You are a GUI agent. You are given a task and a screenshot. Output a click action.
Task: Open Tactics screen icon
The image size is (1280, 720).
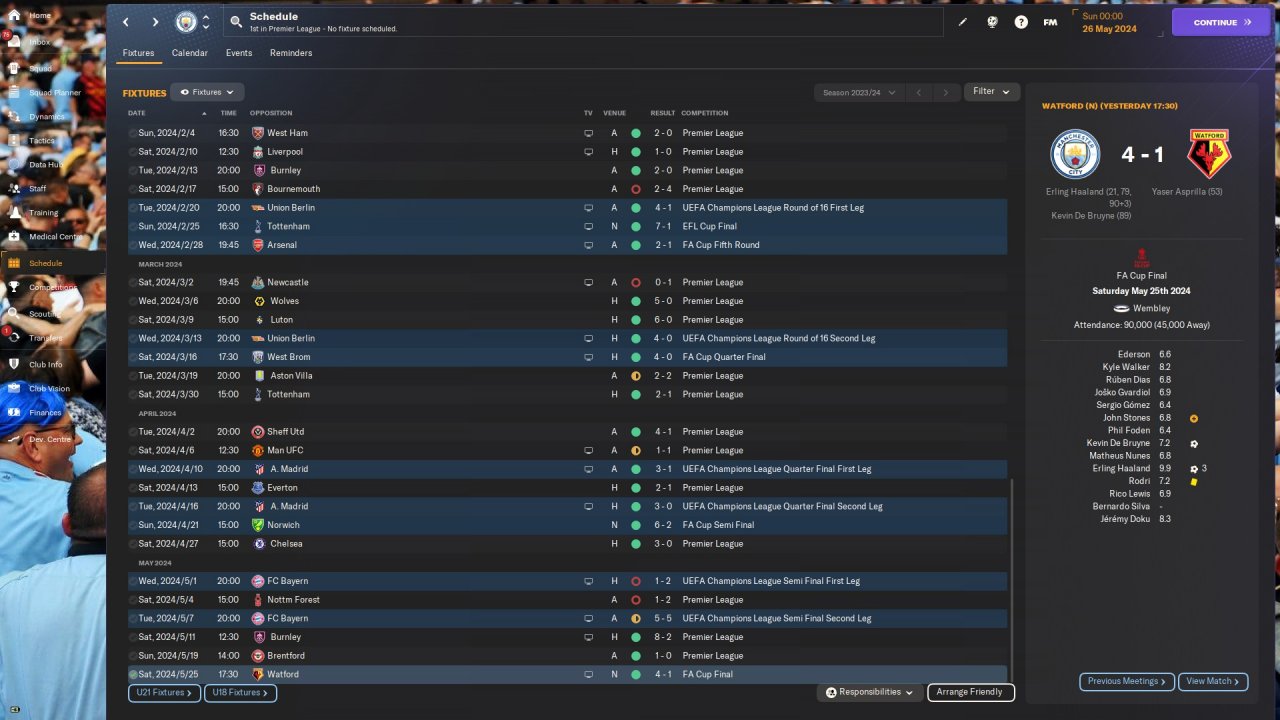pos(14,141)
